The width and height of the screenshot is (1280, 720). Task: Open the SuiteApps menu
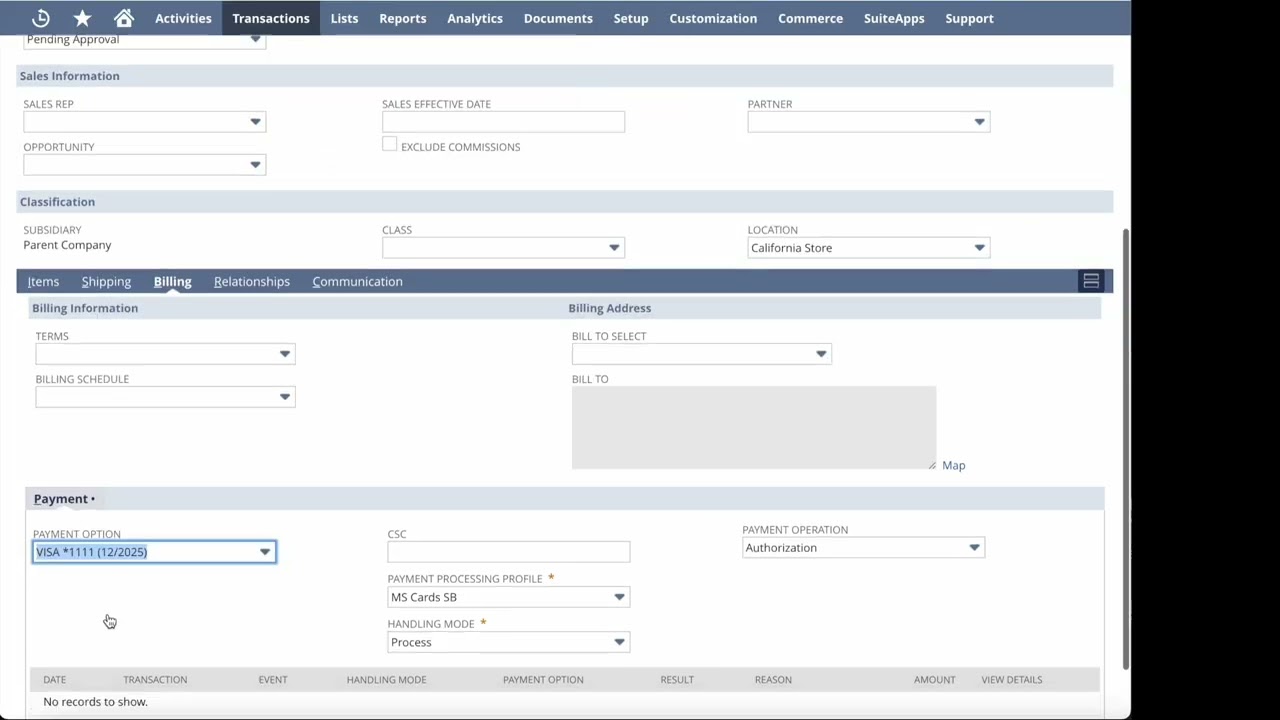[894, 18]
